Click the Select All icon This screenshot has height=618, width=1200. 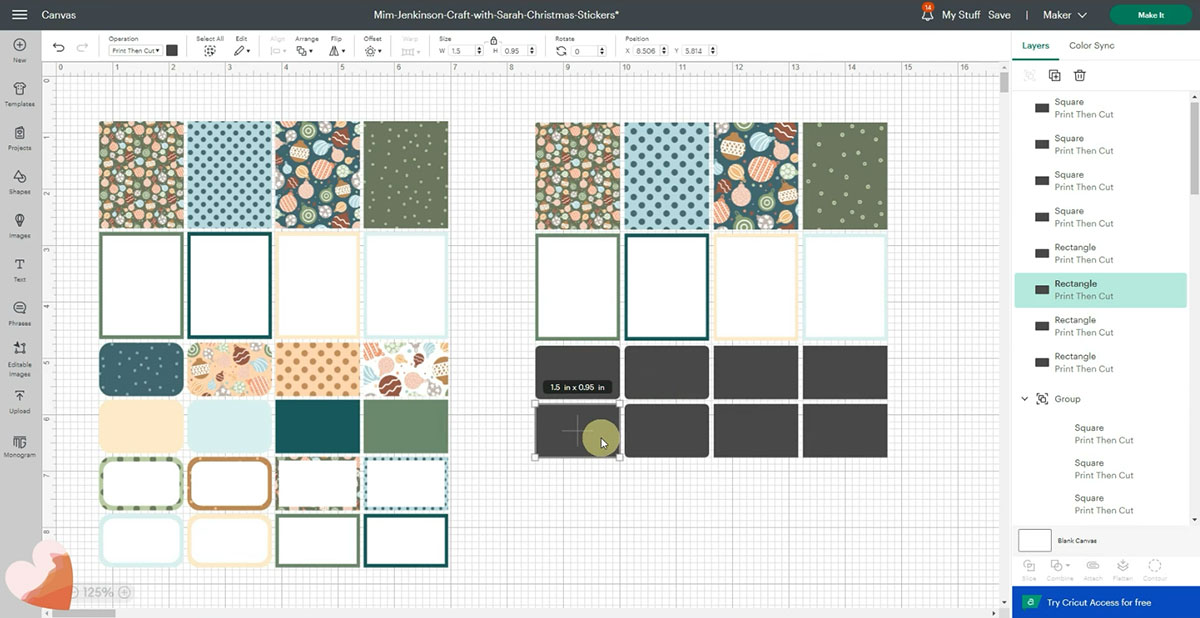point(210,49)
